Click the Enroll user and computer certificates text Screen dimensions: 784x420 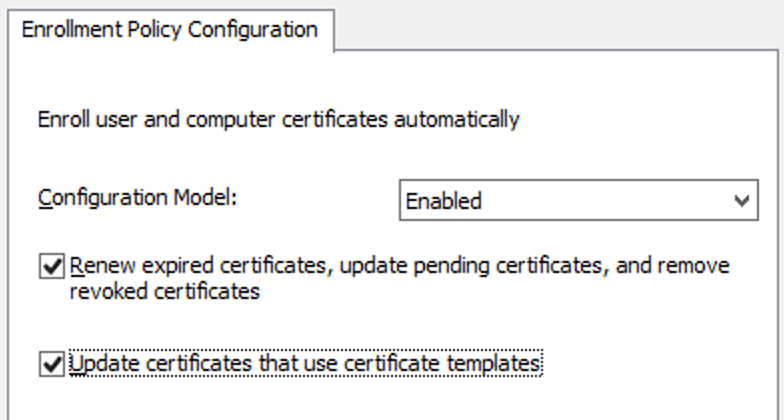pyautogui.click(x=278, y=120)
